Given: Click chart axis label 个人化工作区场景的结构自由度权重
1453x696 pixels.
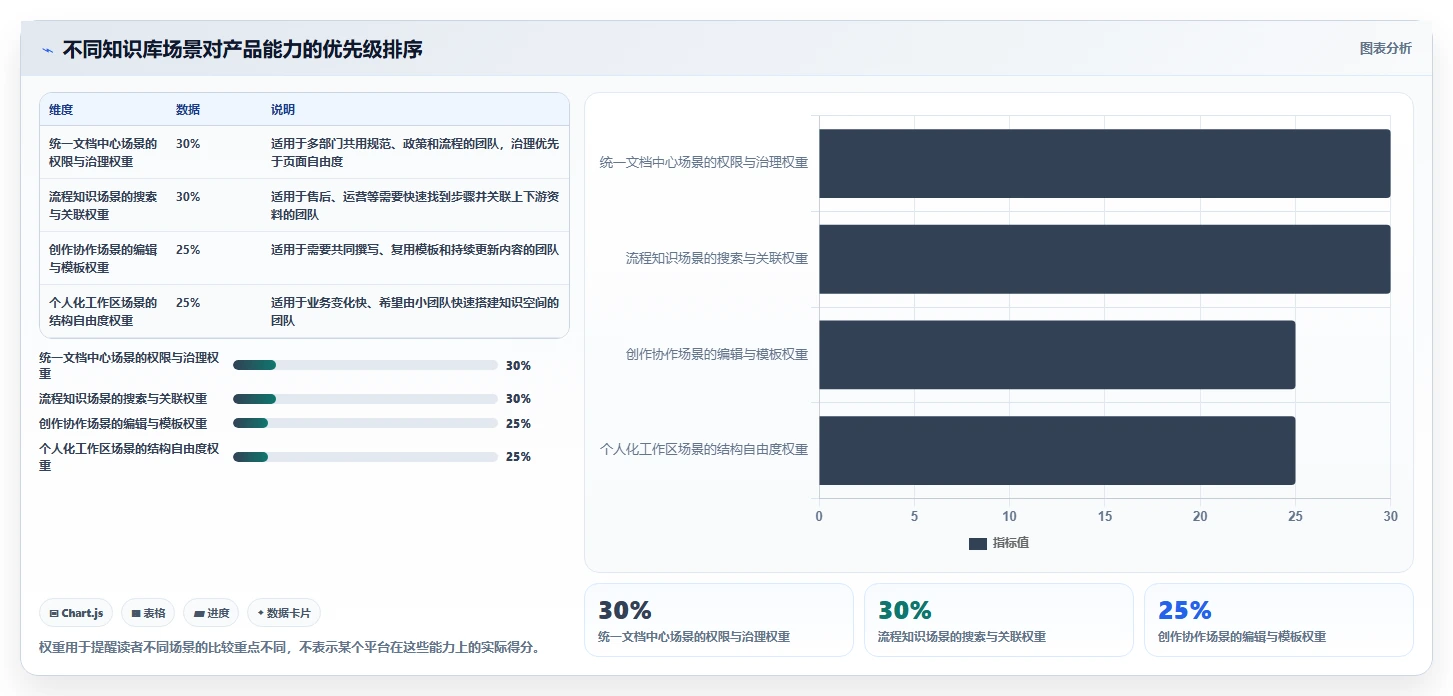Looking at the screenshot, I should click(703, 449).
